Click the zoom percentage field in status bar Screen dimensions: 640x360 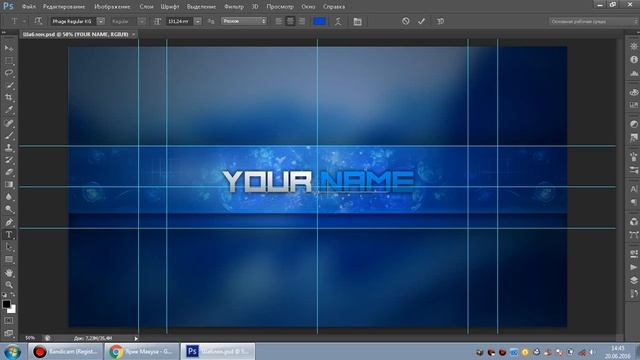click(30, 338)
